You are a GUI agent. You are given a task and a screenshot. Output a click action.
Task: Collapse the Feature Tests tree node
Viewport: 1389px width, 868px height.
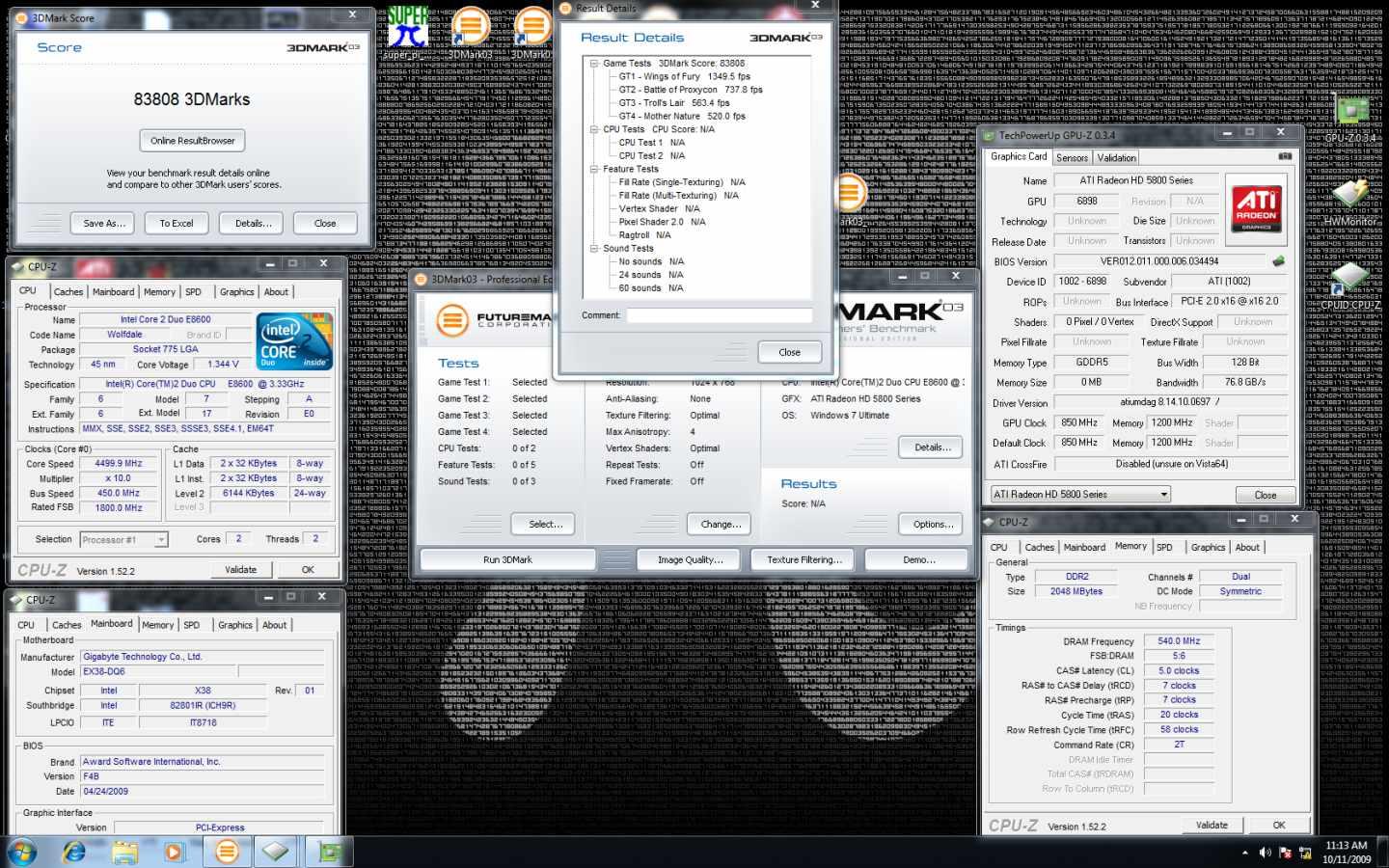click(x=594, y=169)
